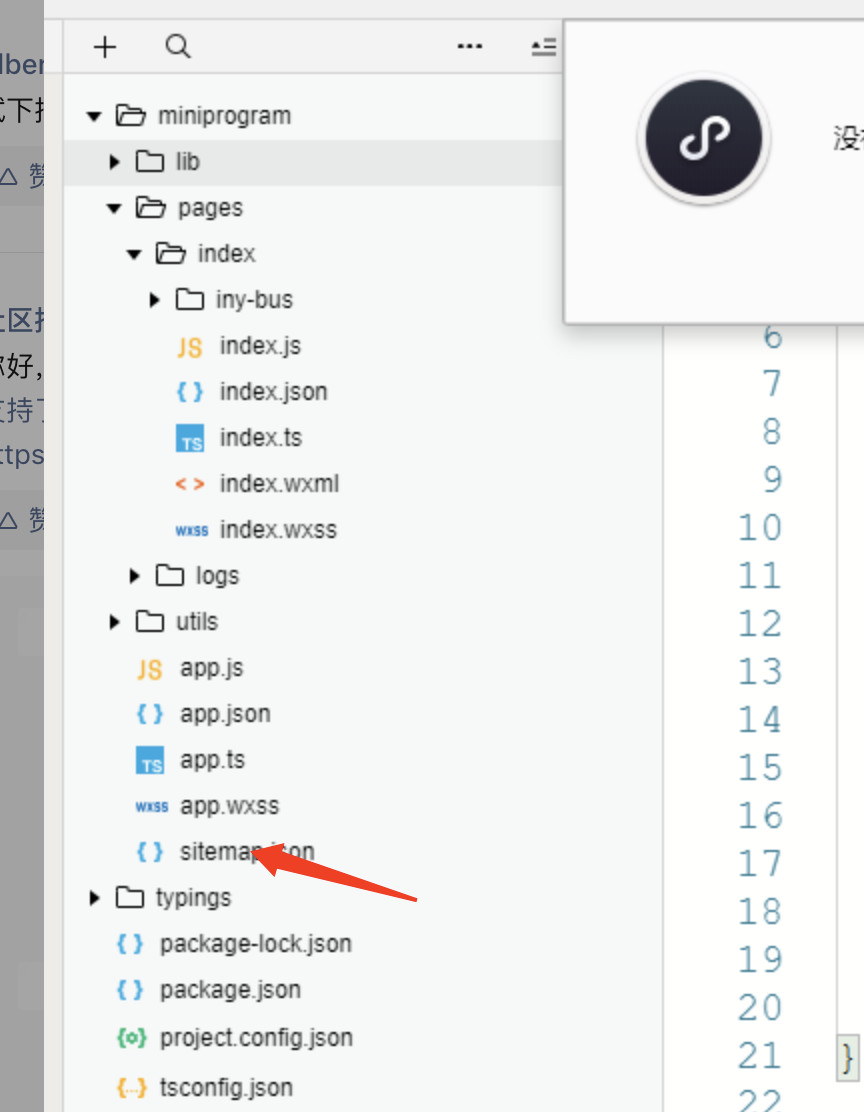The image size is (864, 1112).
Task: Open package-lock.json file
Action: pos(255,944)
